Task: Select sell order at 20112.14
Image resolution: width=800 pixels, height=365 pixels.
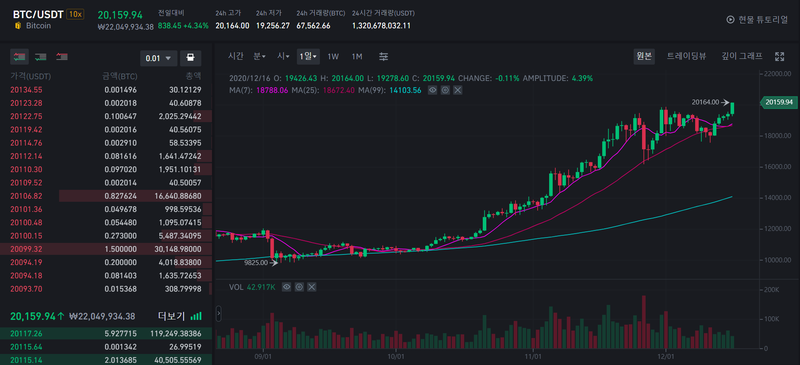Action: click(106, 156)
